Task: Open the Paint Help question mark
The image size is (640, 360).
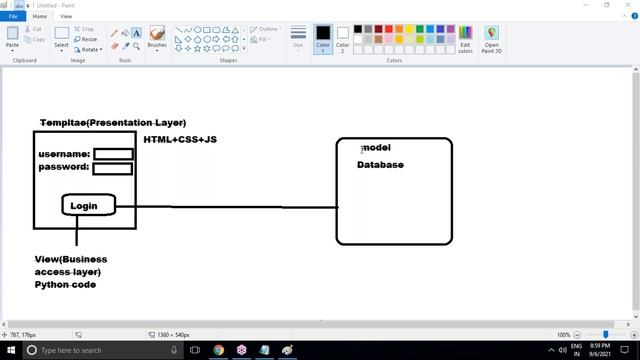Action: (635, 16)
